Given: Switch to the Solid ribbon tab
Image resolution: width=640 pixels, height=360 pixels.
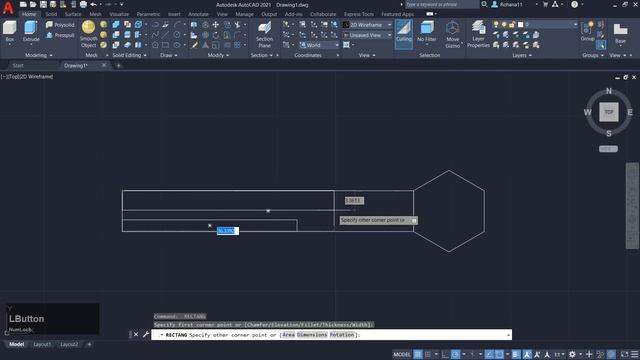Looking at the screenshot, I should click(x=51, y=14).
